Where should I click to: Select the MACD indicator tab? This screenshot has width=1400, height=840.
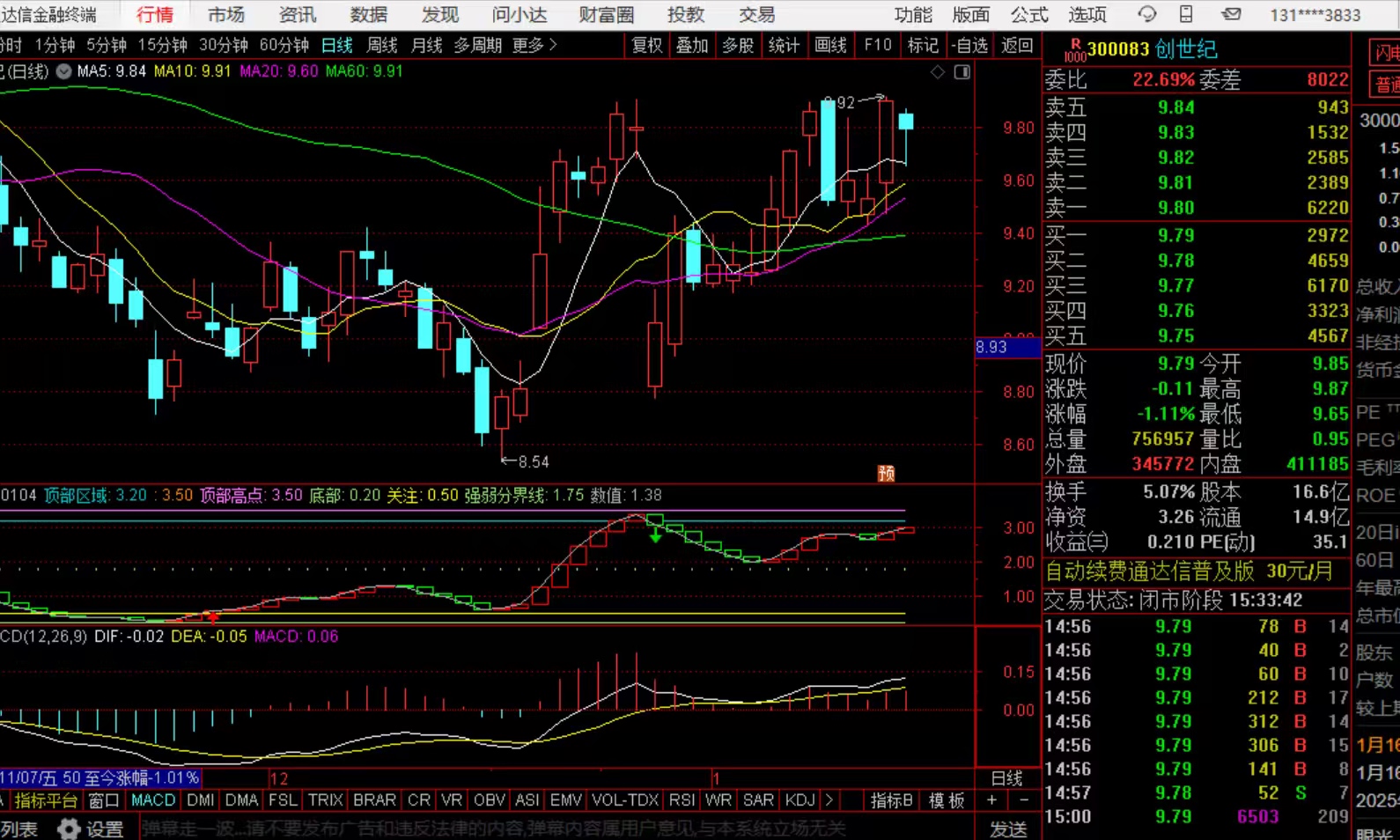(x=153, y=799)
